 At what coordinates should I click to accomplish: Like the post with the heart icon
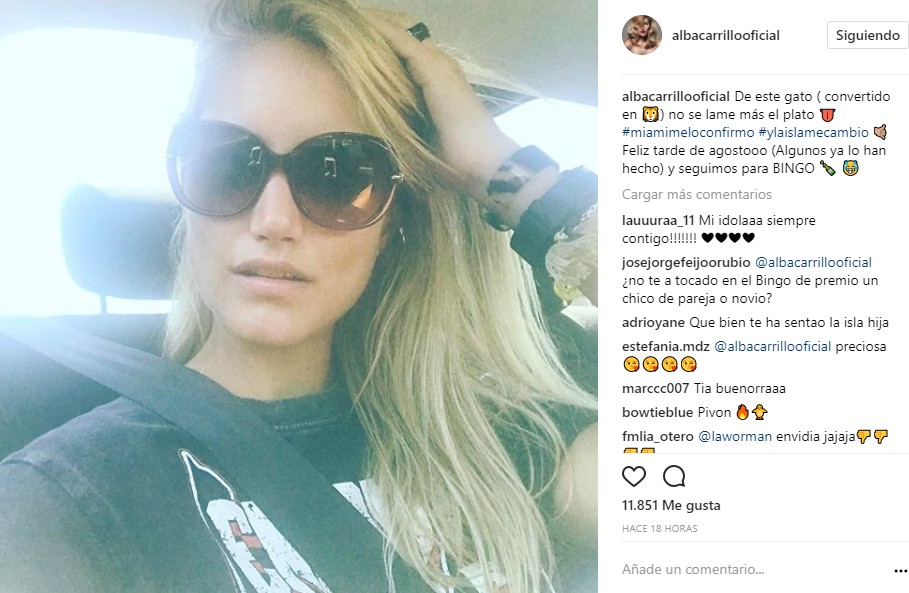(634, 476)
